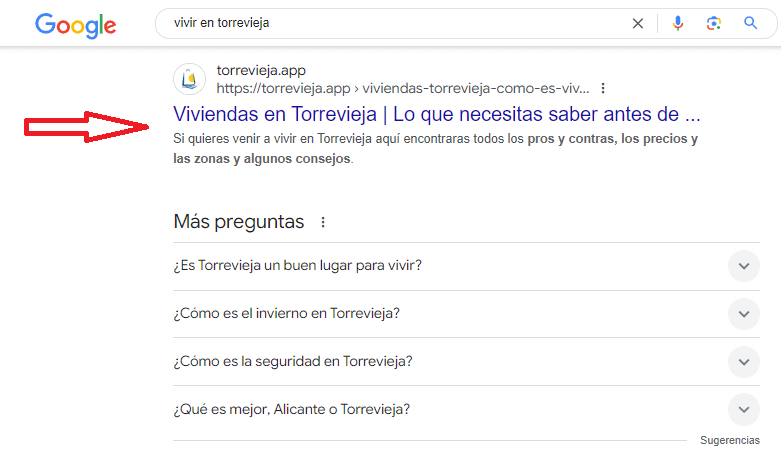Click the torrevieja.app site favicon
This screenshot has height=461, width=781.
tap(189, 79)
